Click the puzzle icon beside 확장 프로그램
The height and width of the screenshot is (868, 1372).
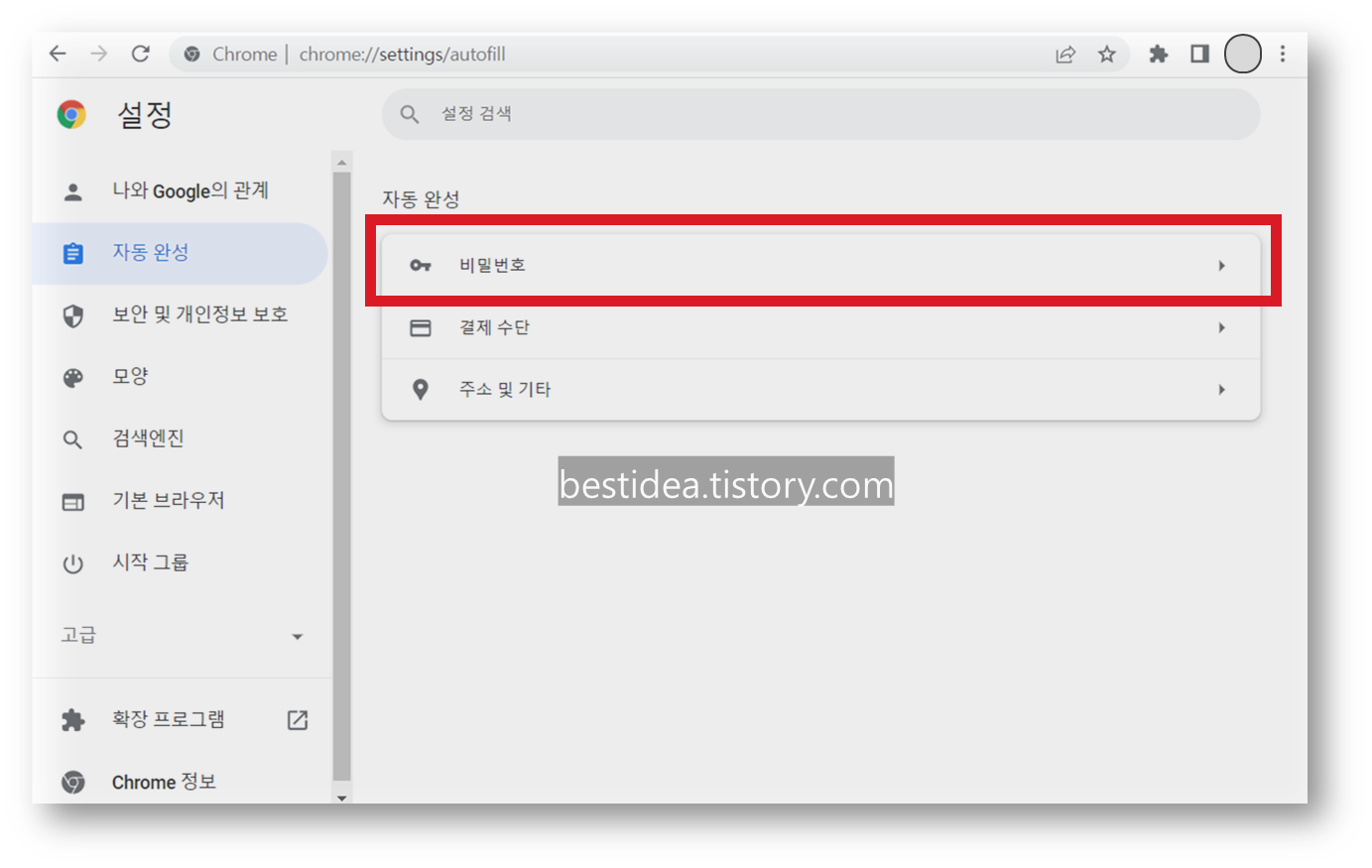[x=73, y=720]
